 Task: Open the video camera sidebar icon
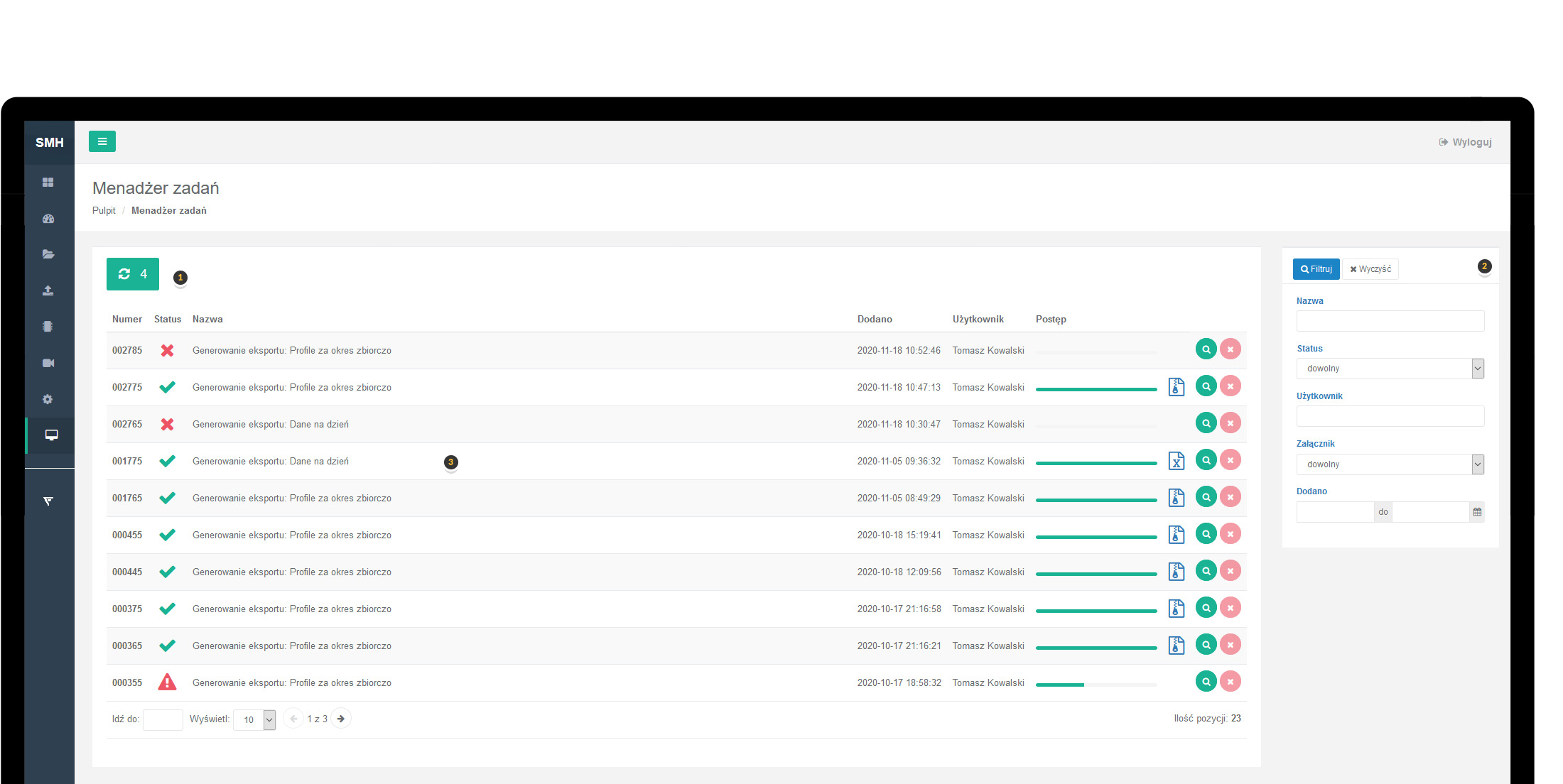tap(48, 363)
